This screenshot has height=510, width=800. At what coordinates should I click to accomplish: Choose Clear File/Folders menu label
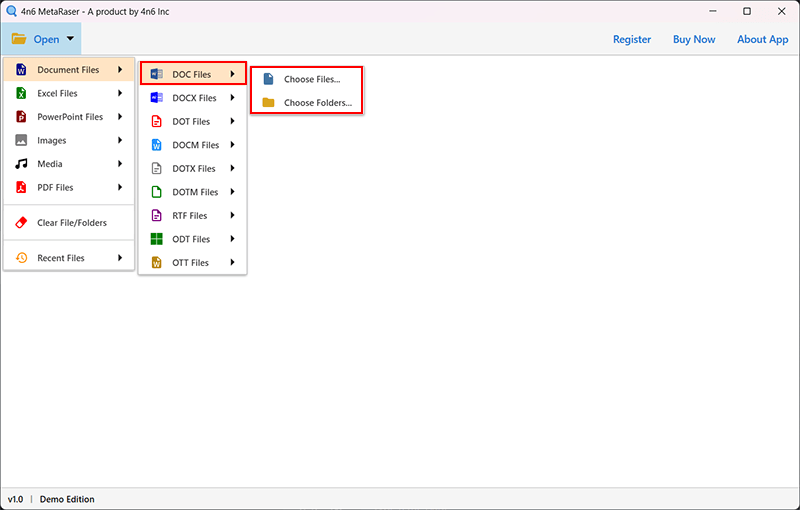(x=72, y=222)
